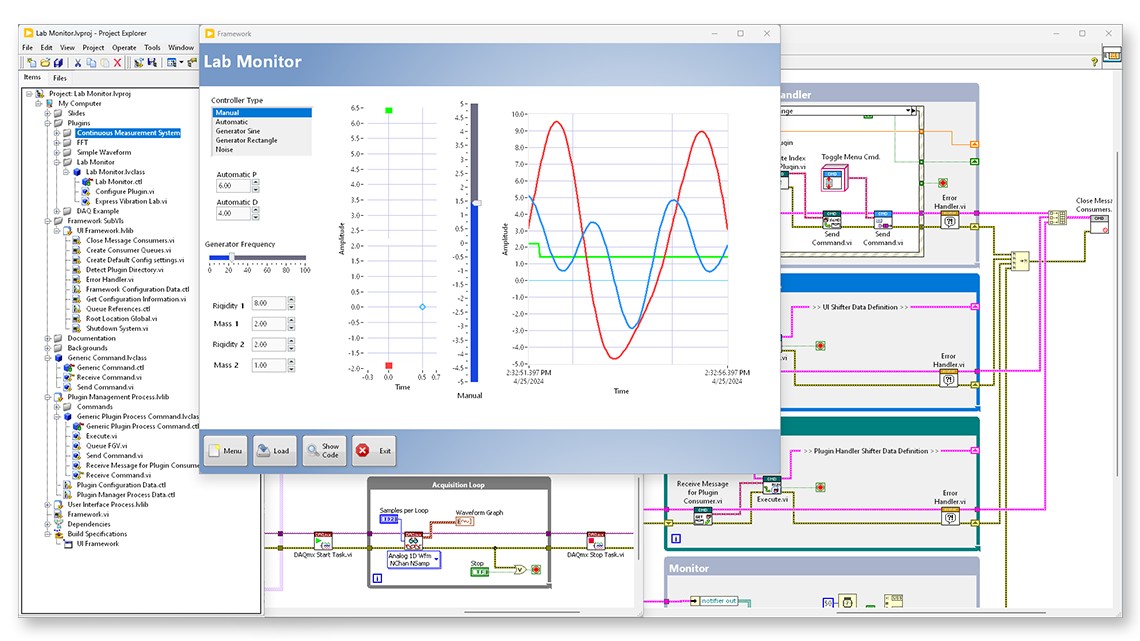Click the Exit button in Lab Monitor
1140x641 pixels.
(374, 451)
